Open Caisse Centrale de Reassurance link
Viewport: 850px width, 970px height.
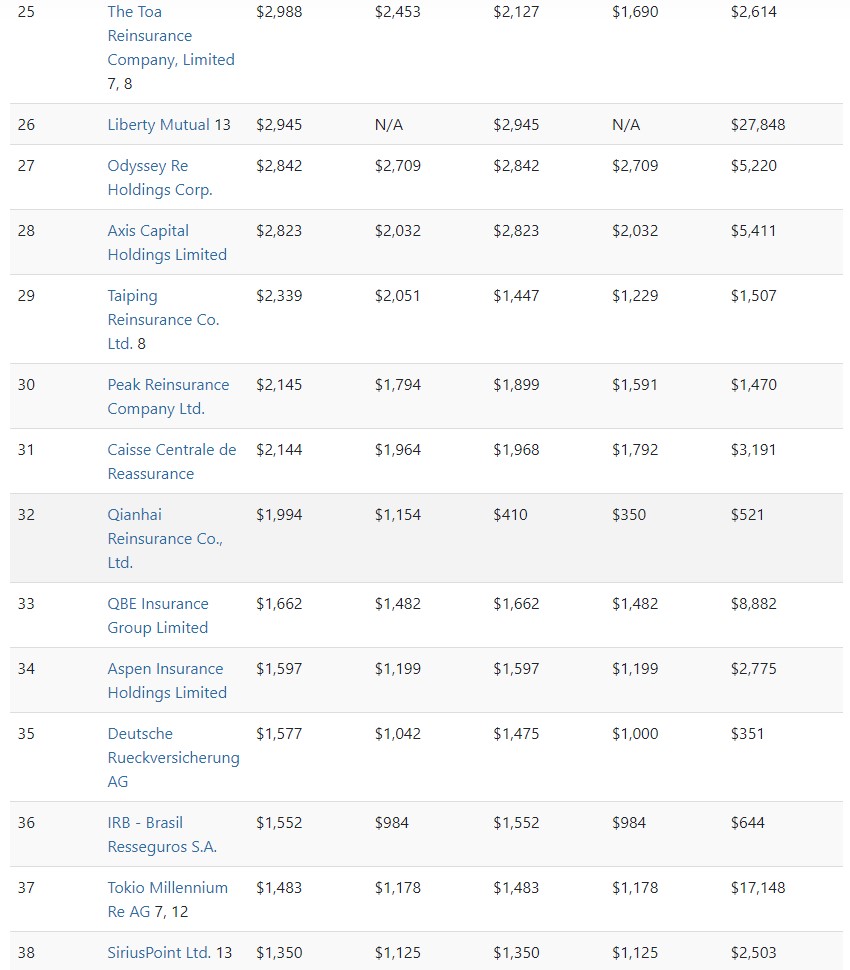click(x=172, y=462)
